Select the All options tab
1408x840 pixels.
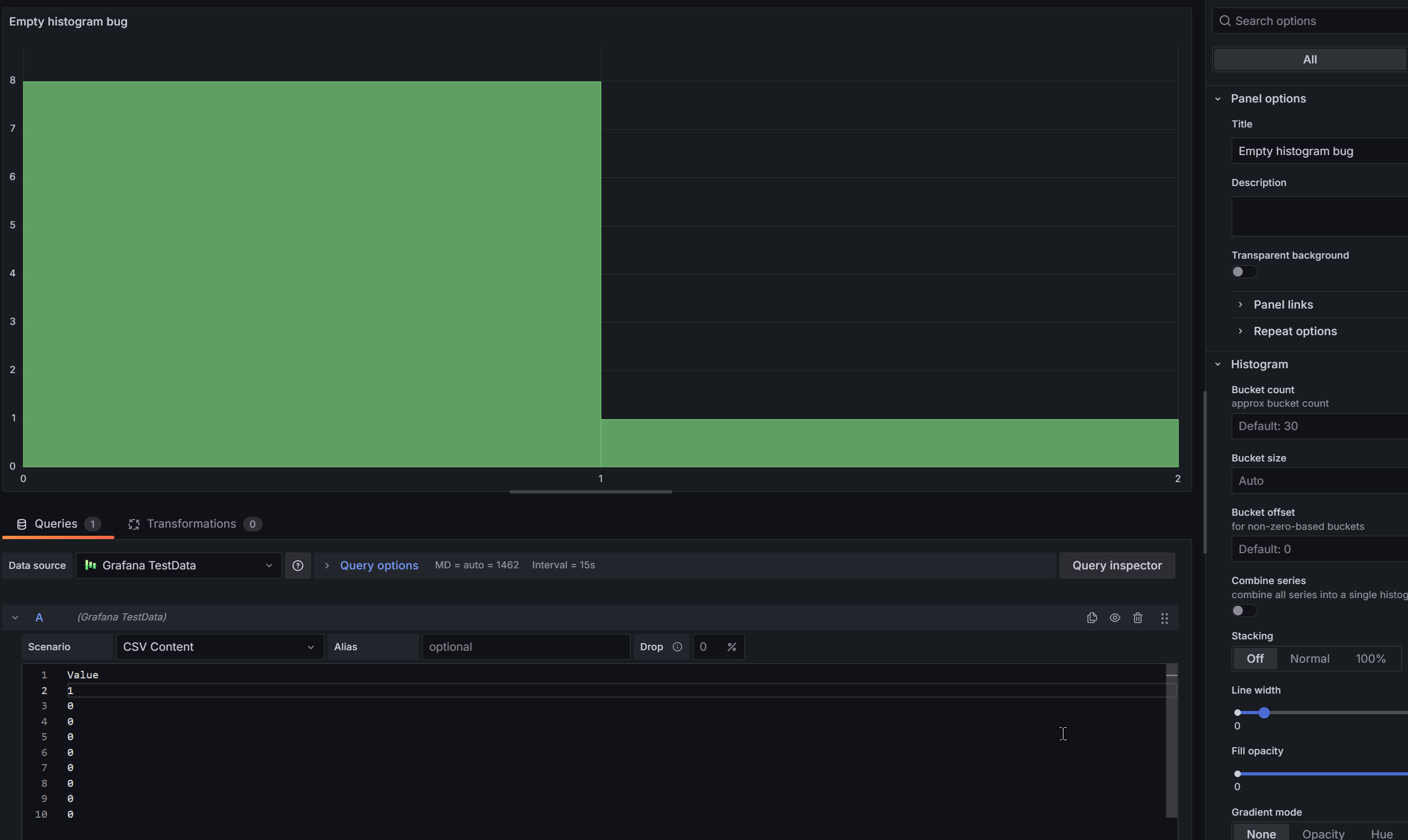pyautogui.click(x=1309, y=60)
